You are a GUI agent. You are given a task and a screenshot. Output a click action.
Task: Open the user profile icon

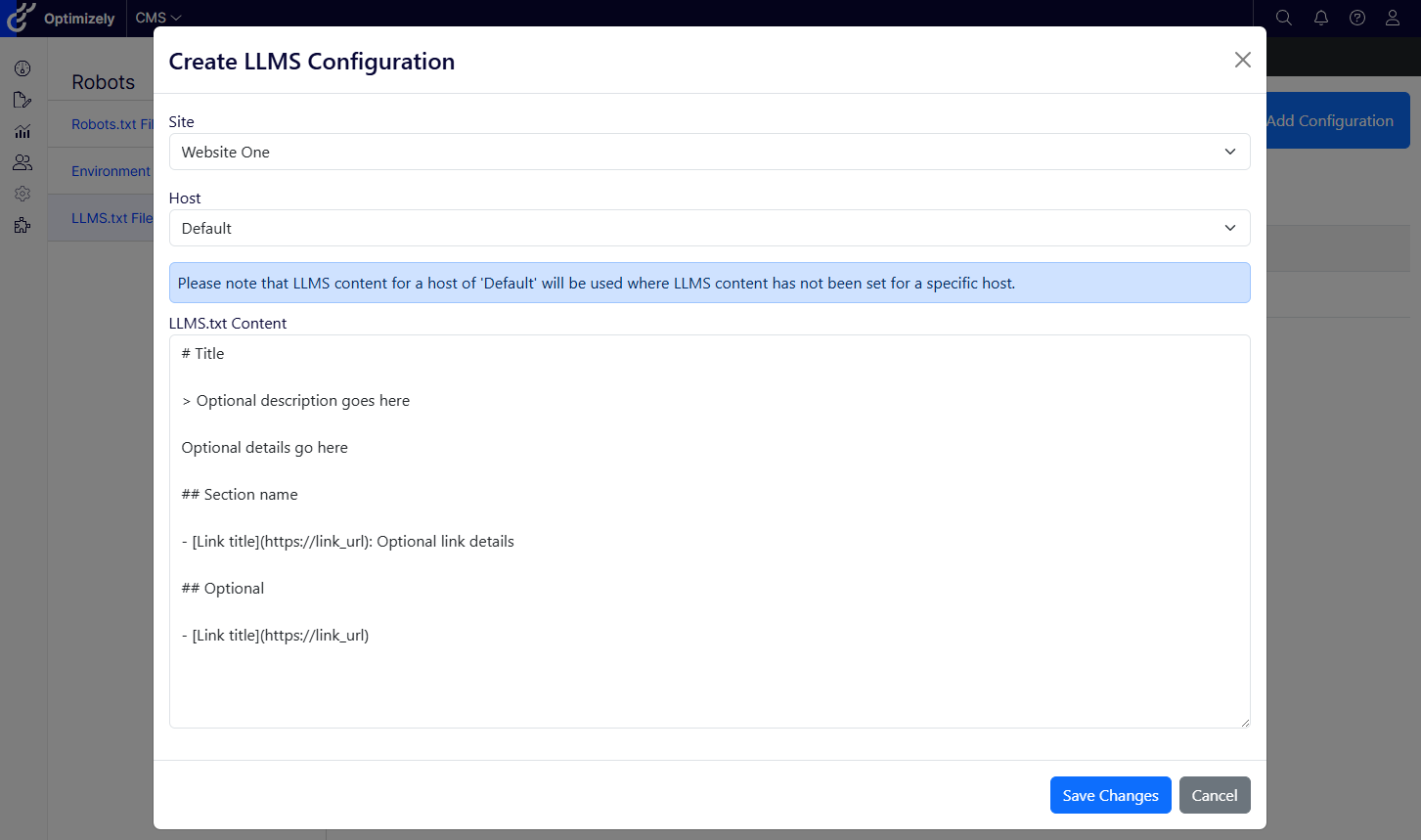tap(1393, 18)
